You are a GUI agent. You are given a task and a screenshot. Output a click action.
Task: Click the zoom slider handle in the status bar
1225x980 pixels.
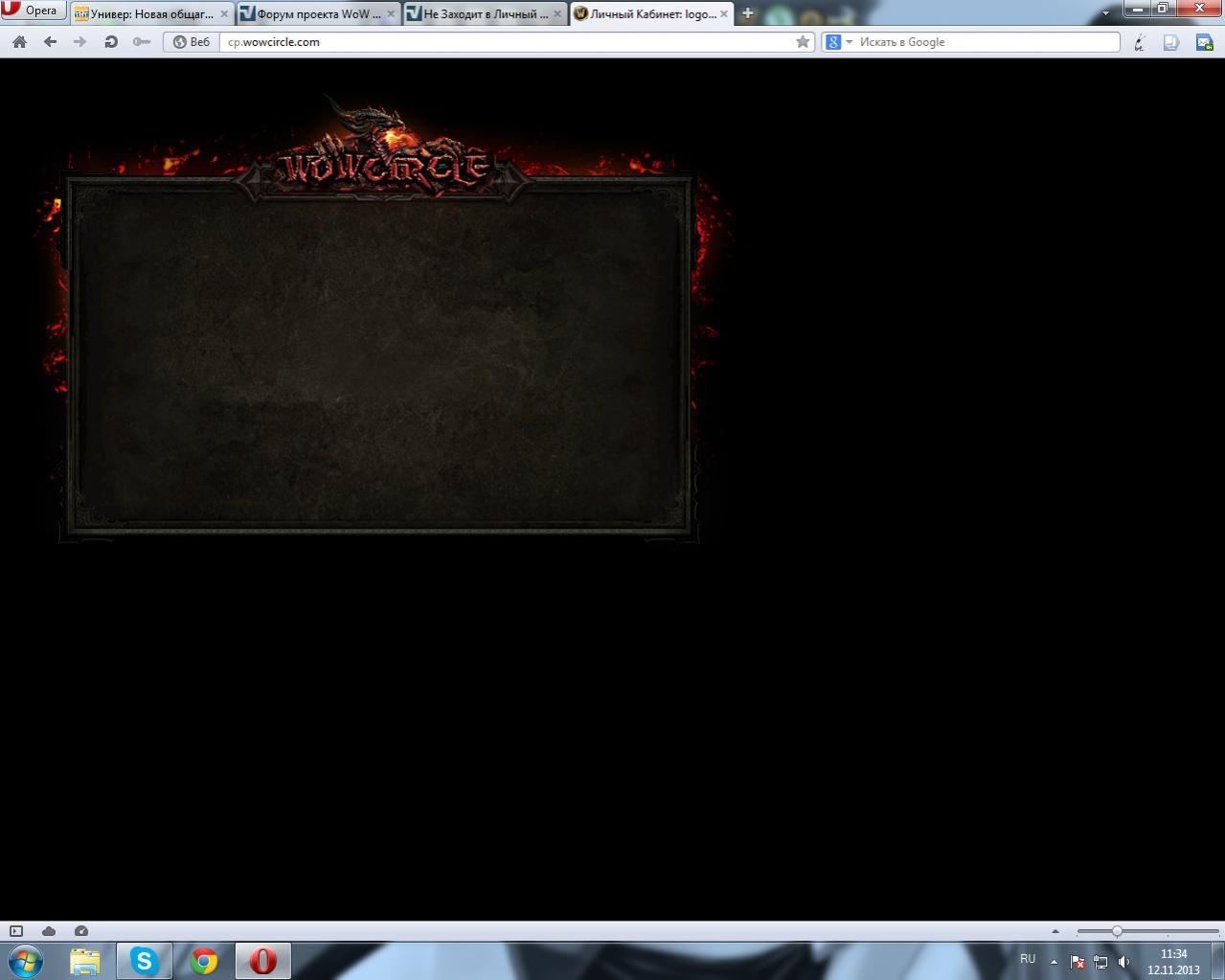click(1117, 931)
